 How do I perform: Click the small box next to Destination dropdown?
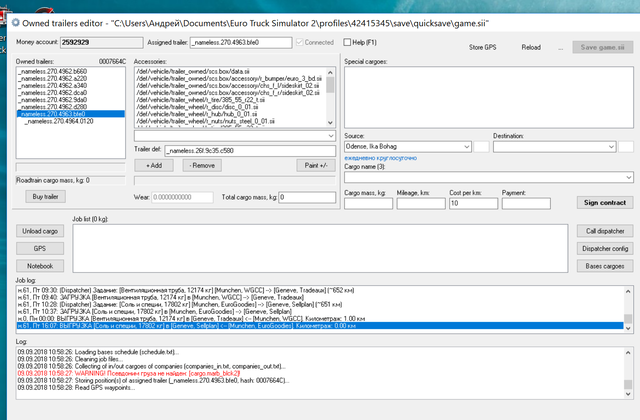click(x=626, y=147)
